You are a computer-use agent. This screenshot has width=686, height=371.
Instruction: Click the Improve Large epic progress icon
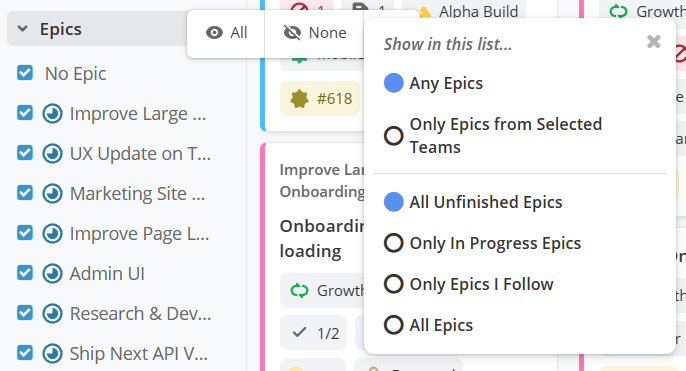[52, 114]
